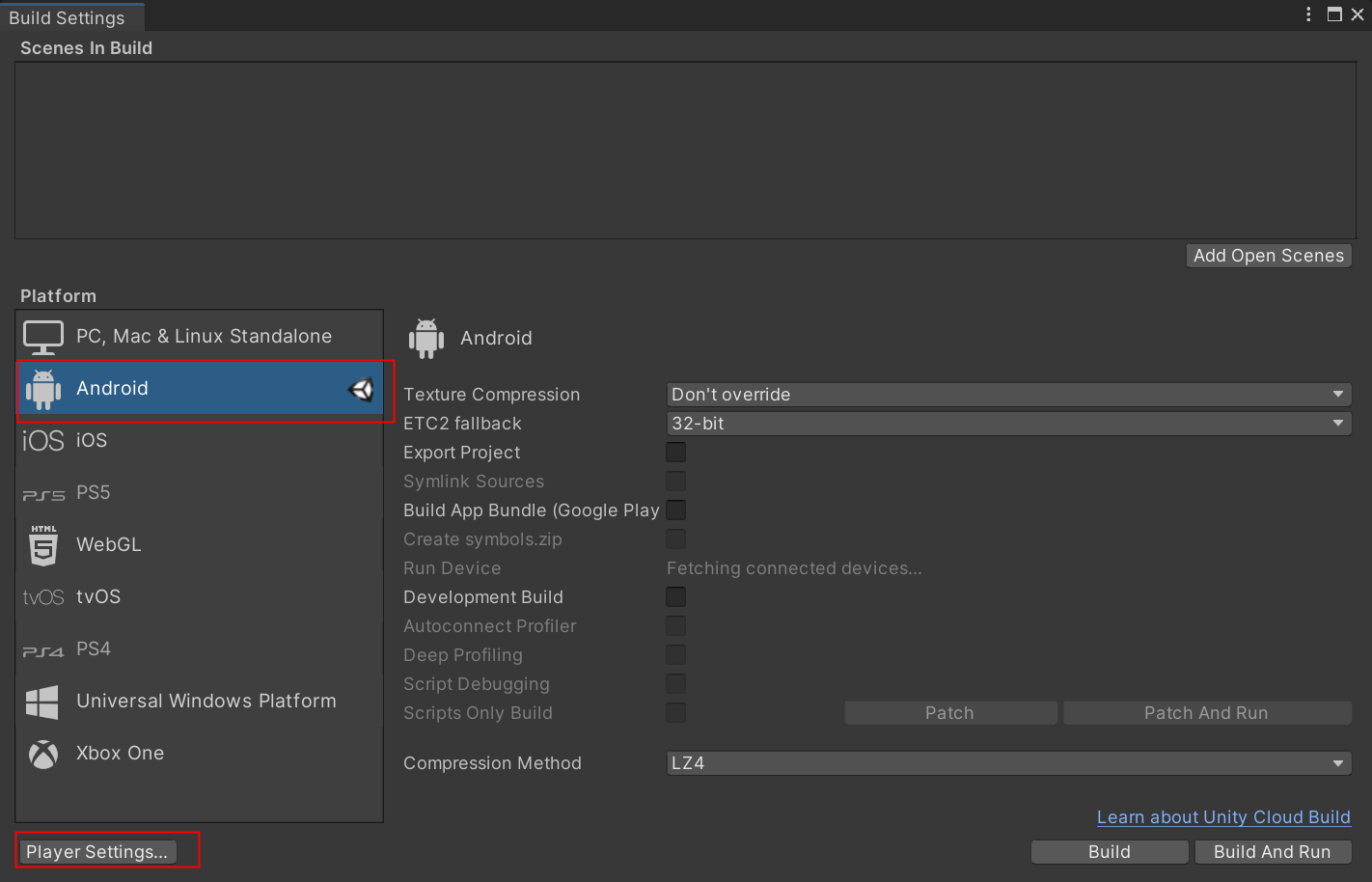Open the Compression Method LZ4 dropdown

pos(1009,763)
